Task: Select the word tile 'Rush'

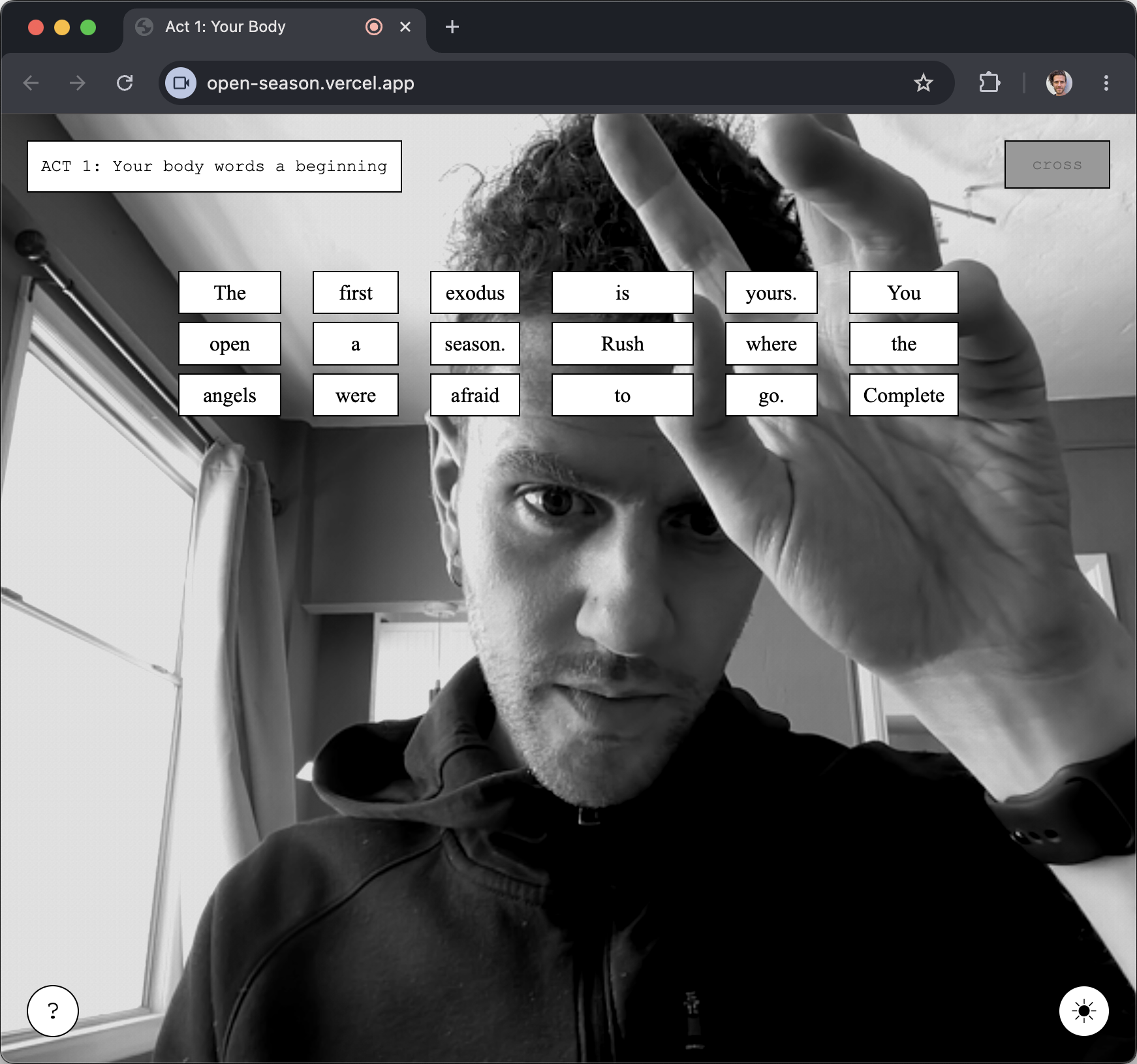Action: click(x=623, y=343)
